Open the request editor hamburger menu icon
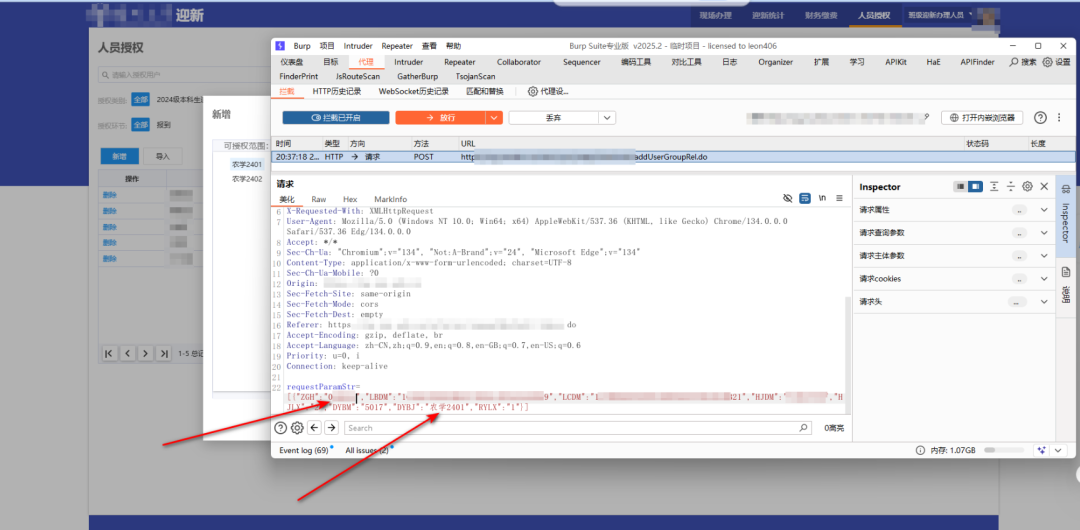This screenshot has height=530, width=1080. [839, 198]
